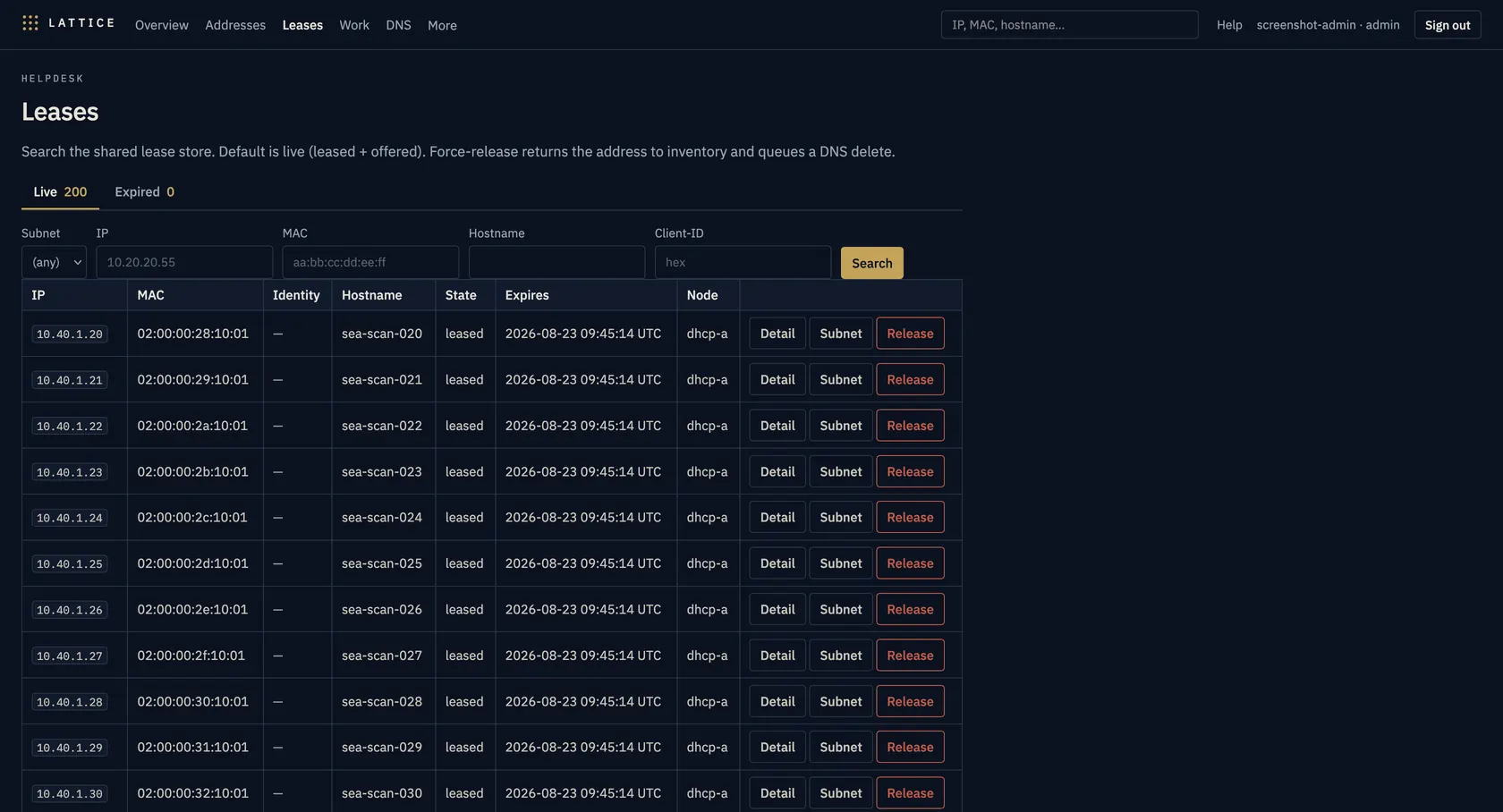The width and height of the screenshot is (1503, 812).
Task: Open Detail for sea-scan-021
Action: [777, 379]
